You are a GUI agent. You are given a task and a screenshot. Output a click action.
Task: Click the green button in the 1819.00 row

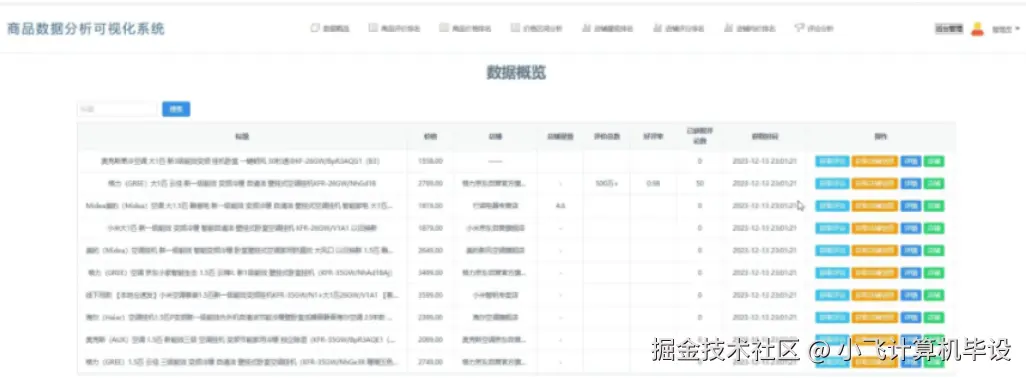[934, 206]
